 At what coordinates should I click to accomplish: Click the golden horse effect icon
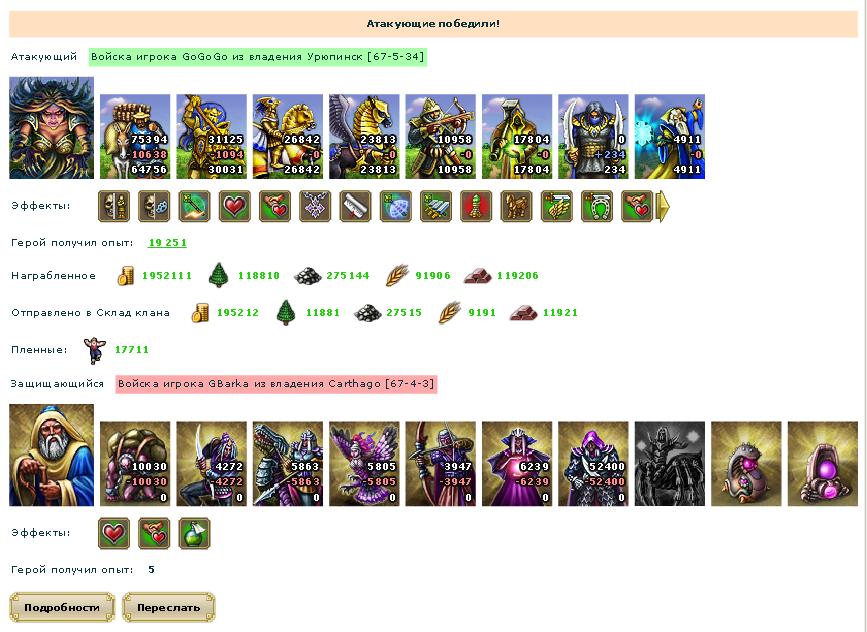tap(516, 206)
